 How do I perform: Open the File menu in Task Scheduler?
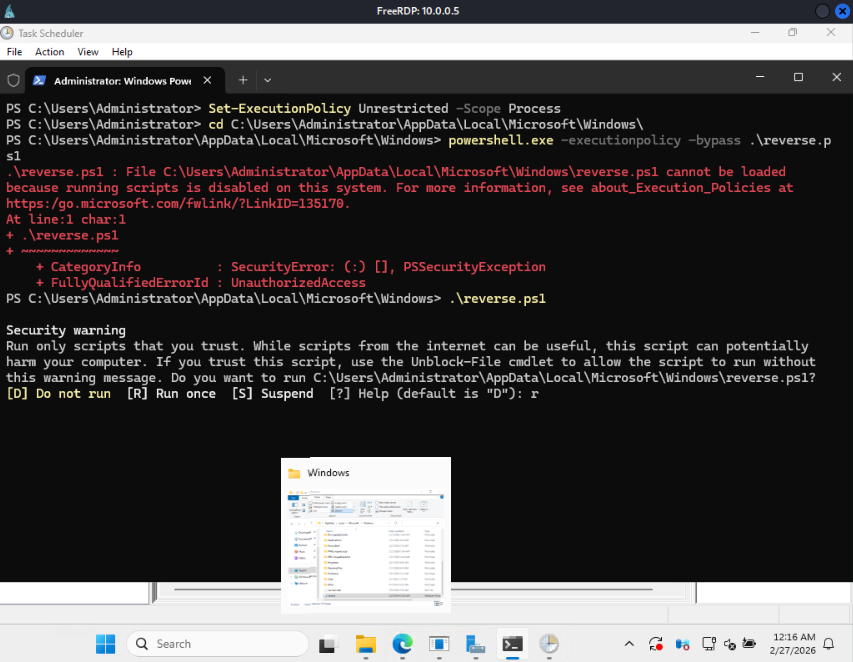coord(14,52)
